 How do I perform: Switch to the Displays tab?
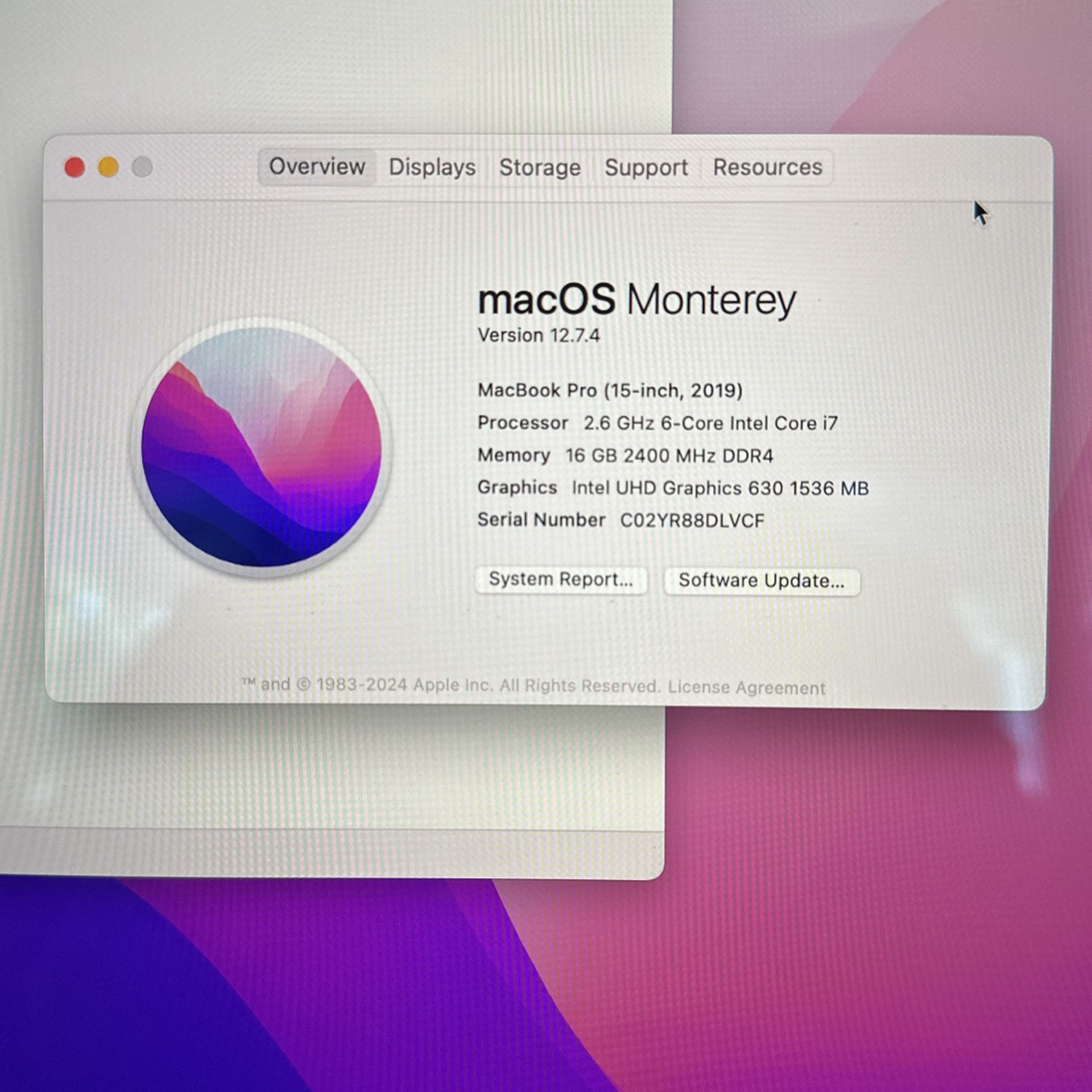point(433,167)
